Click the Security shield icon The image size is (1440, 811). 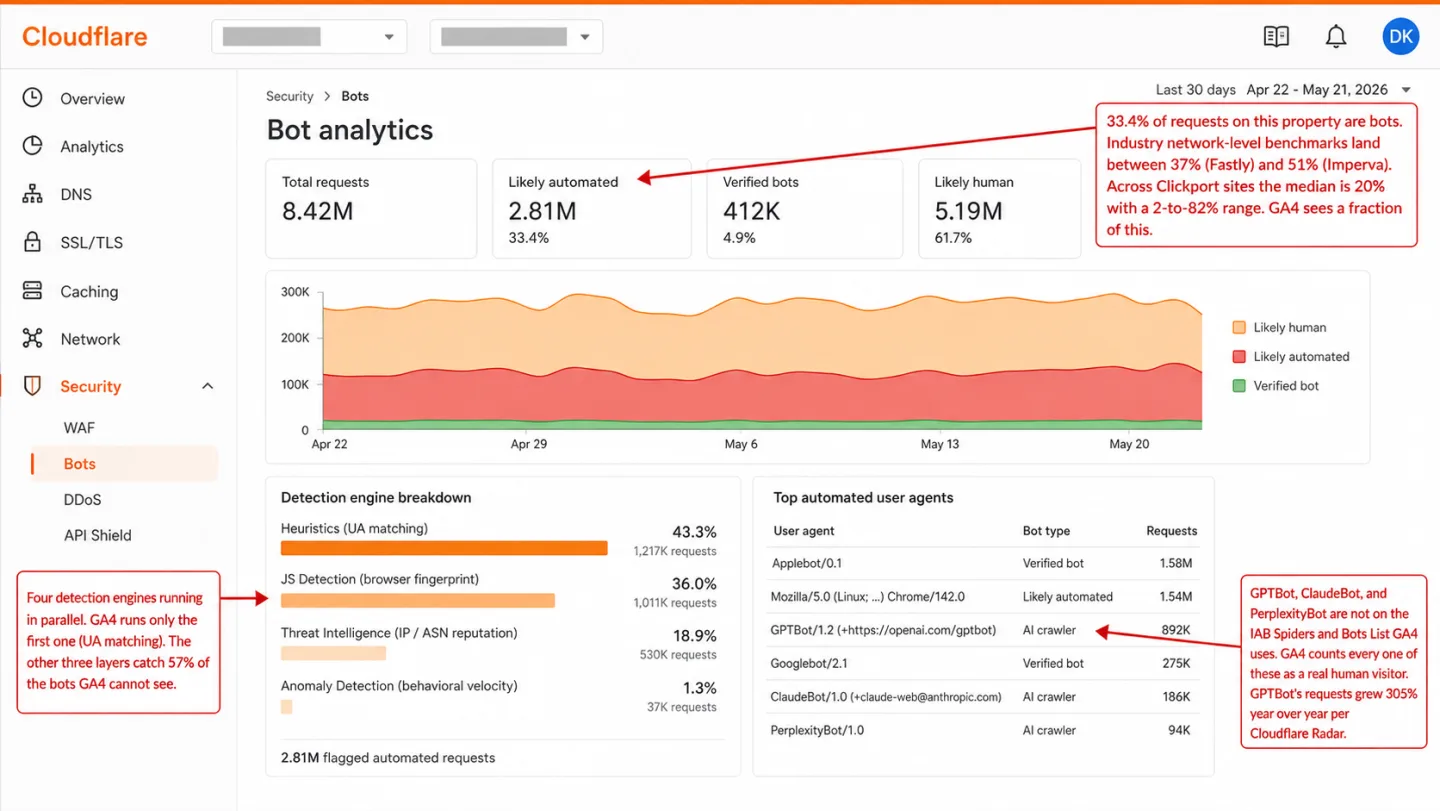(33, 386)
